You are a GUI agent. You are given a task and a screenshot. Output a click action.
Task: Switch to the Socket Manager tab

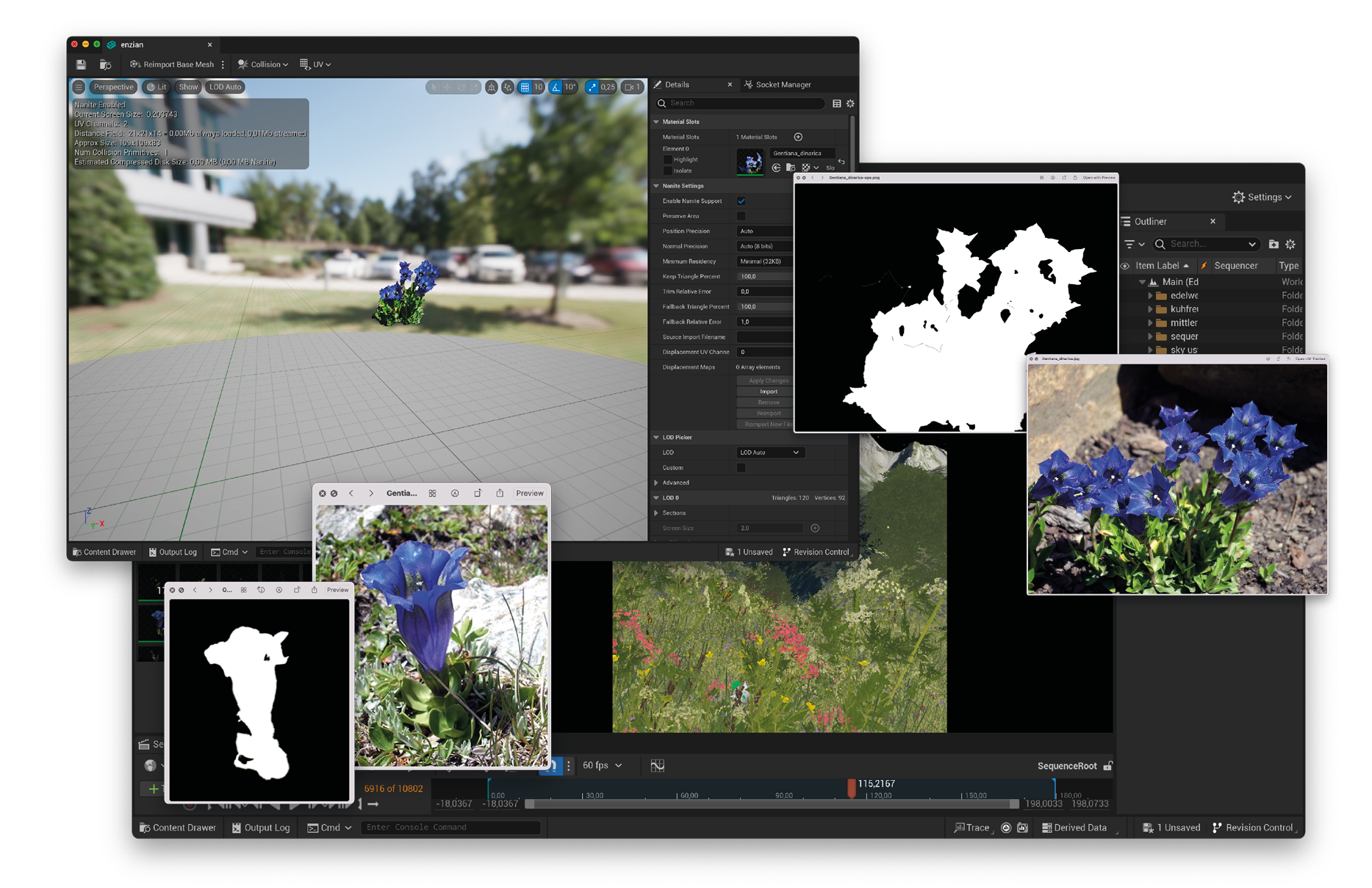(777, 84)
